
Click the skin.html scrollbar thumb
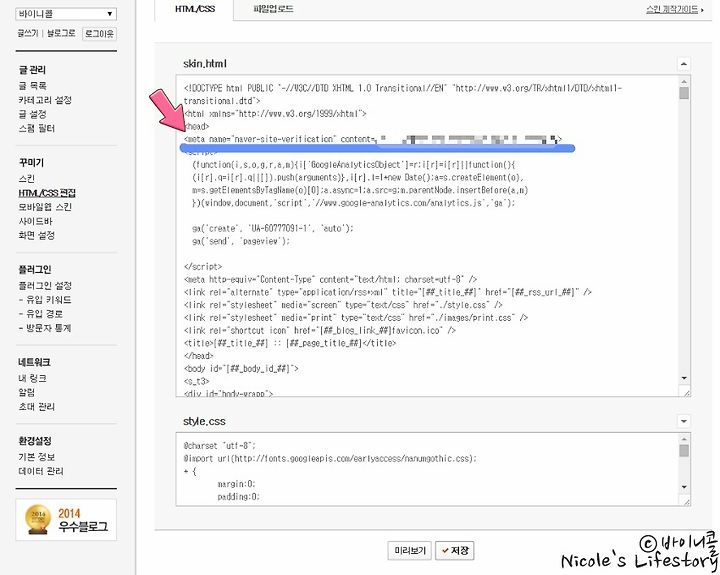click(x=684, y=93)
